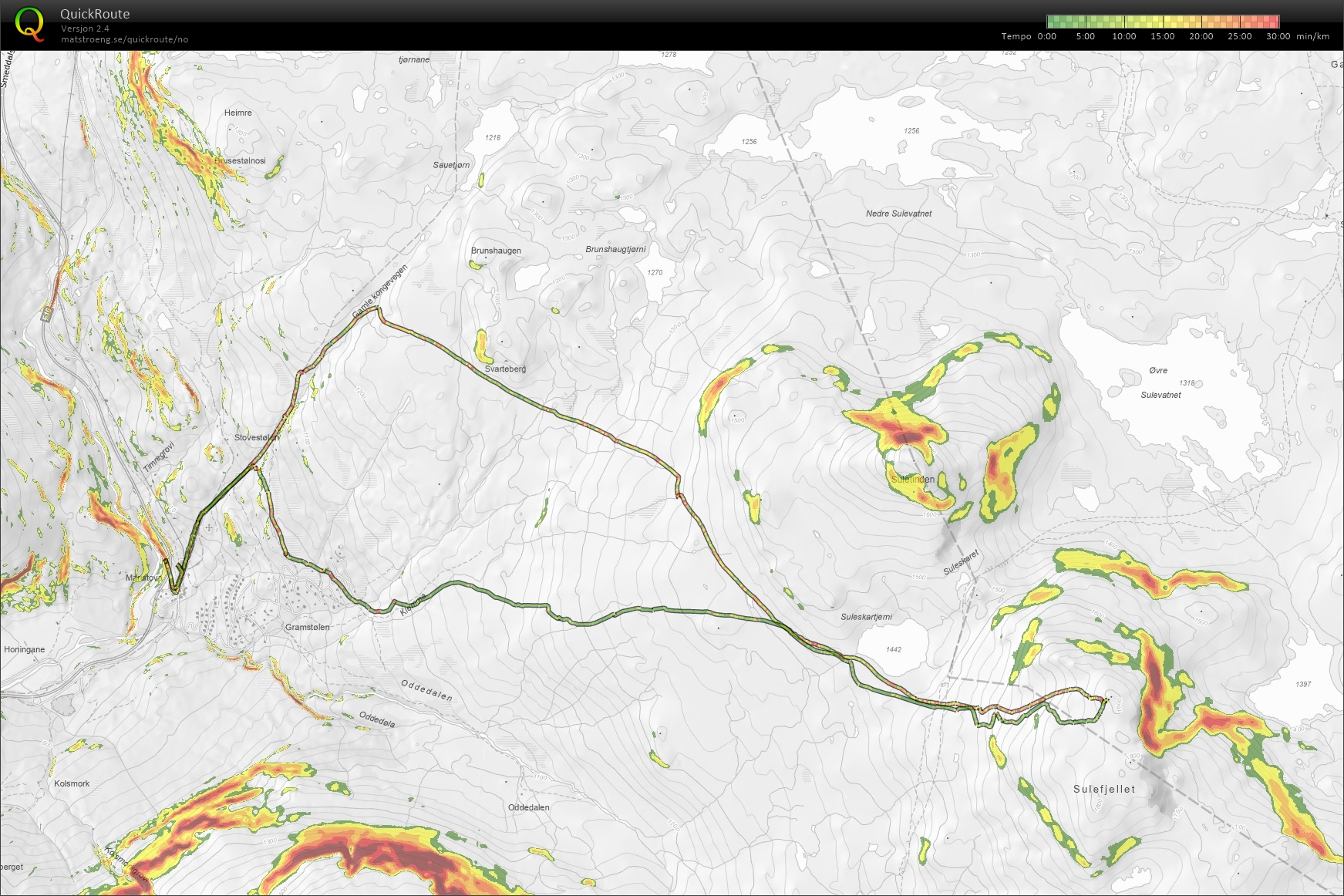
Task: Click the route's easternmost end point near Sulefjellet
Action: coord(1106,700)
